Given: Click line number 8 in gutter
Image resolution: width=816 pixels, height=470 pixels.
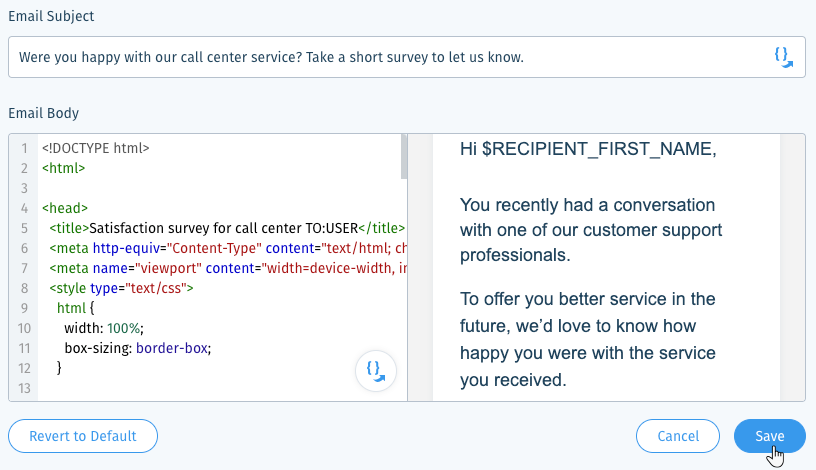Looking at the screenshot, I should (x=24, y=288).
